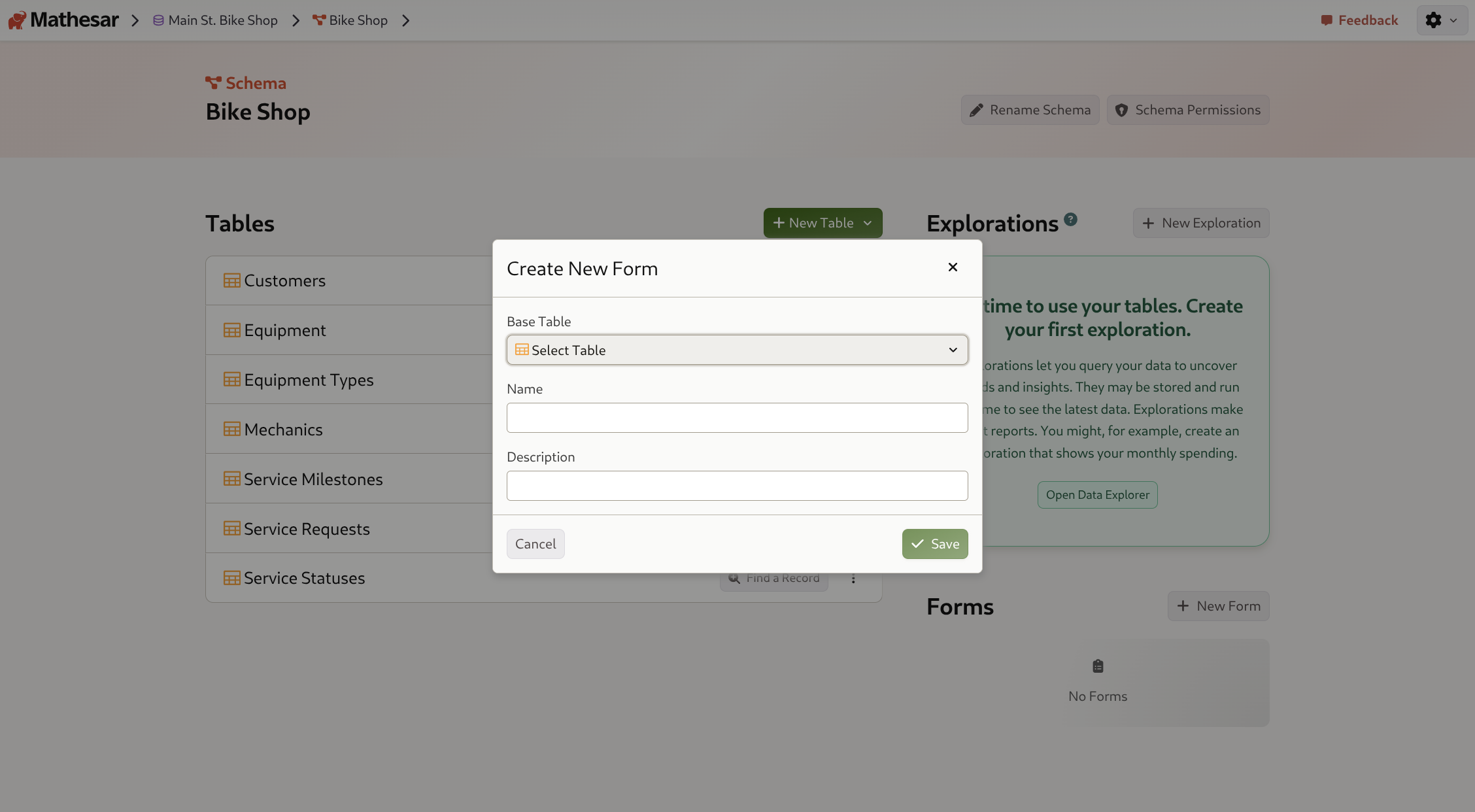Click the settings gear icon
The height and width of the screenshot is (812, 1475).
click(x=1434, y=20)
